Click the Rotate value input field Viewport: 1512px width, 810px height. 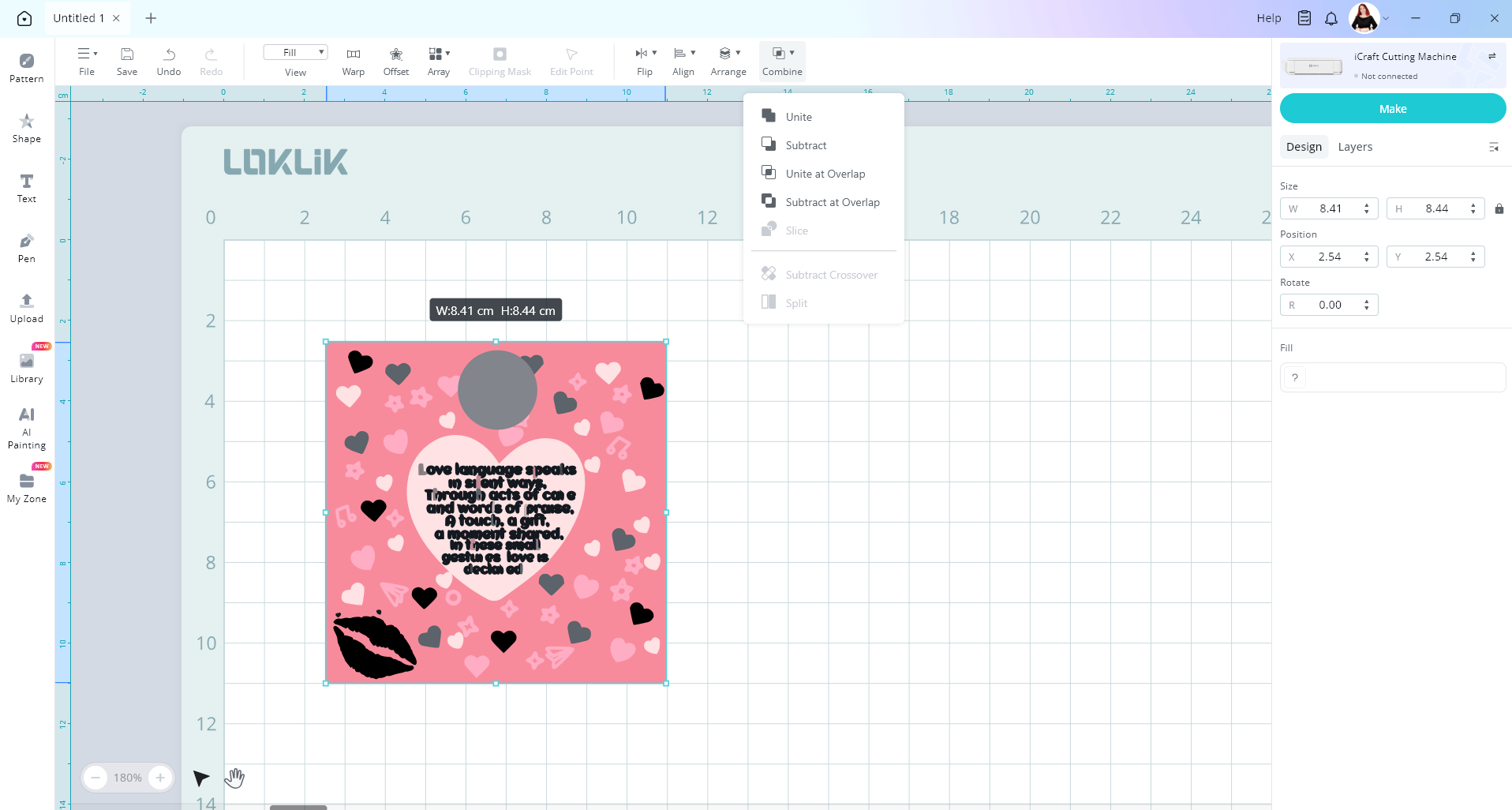coord(1330,306)
